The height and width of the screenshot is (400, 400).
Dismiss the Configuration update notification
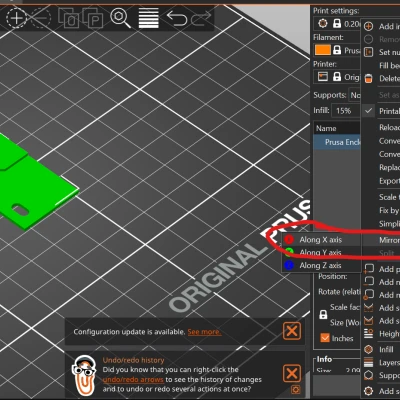292,331
